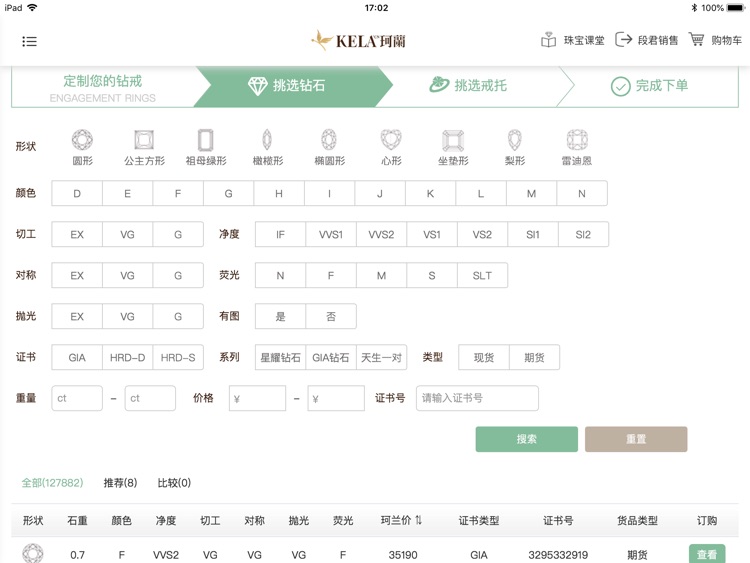
Task: Toggle certificate filter HRD-S
Action: 178,357
